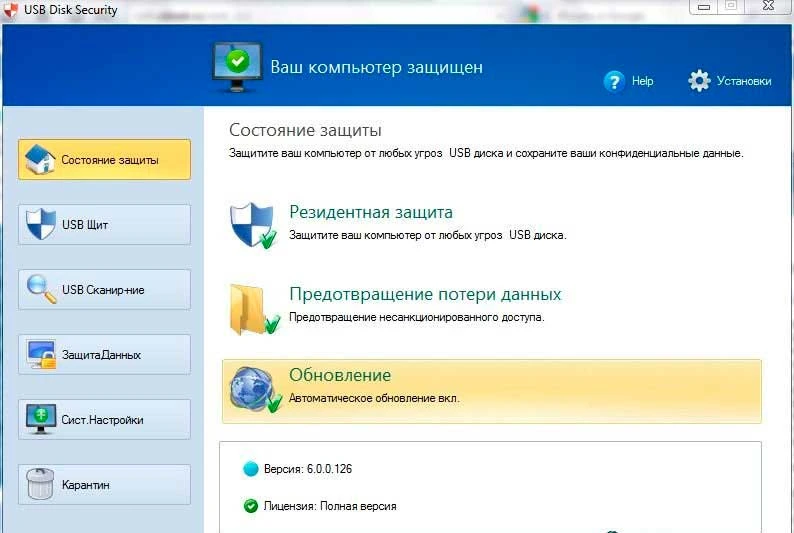Click the shield icon beside USB Щит
This screenshot has width=794, height=533.
pyautogui.click(x=41, y=224)
